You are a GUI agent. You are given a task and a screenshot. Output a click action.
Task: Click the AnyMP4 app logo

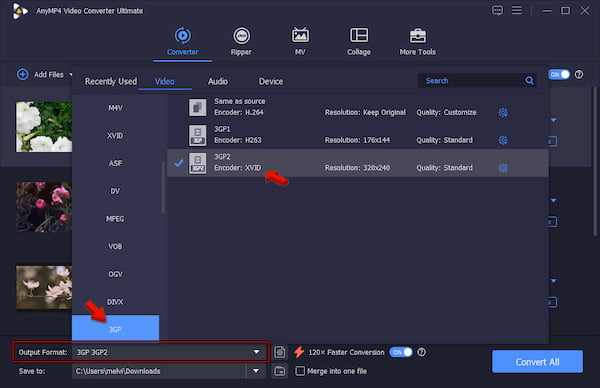click(x=20, y=11)
